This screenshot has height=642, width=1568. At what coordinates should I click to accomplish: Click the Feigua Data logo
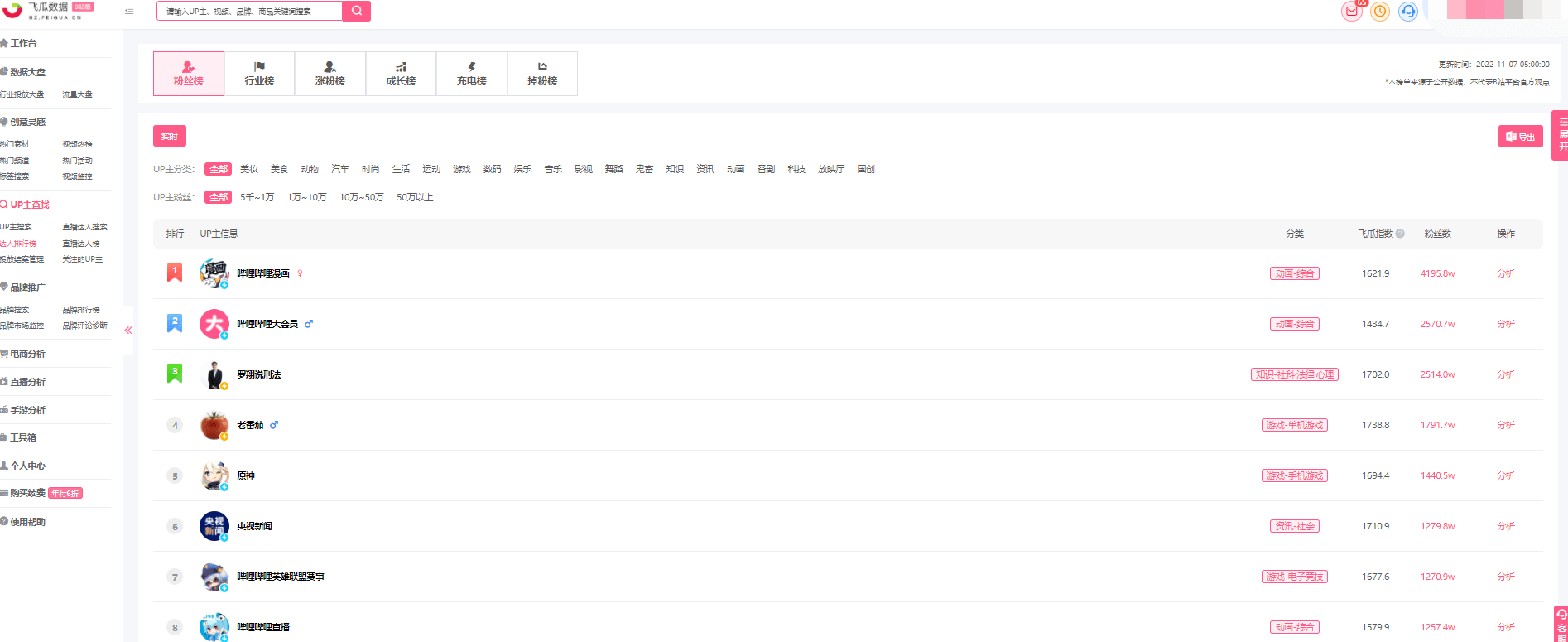(x=48, y=10)
